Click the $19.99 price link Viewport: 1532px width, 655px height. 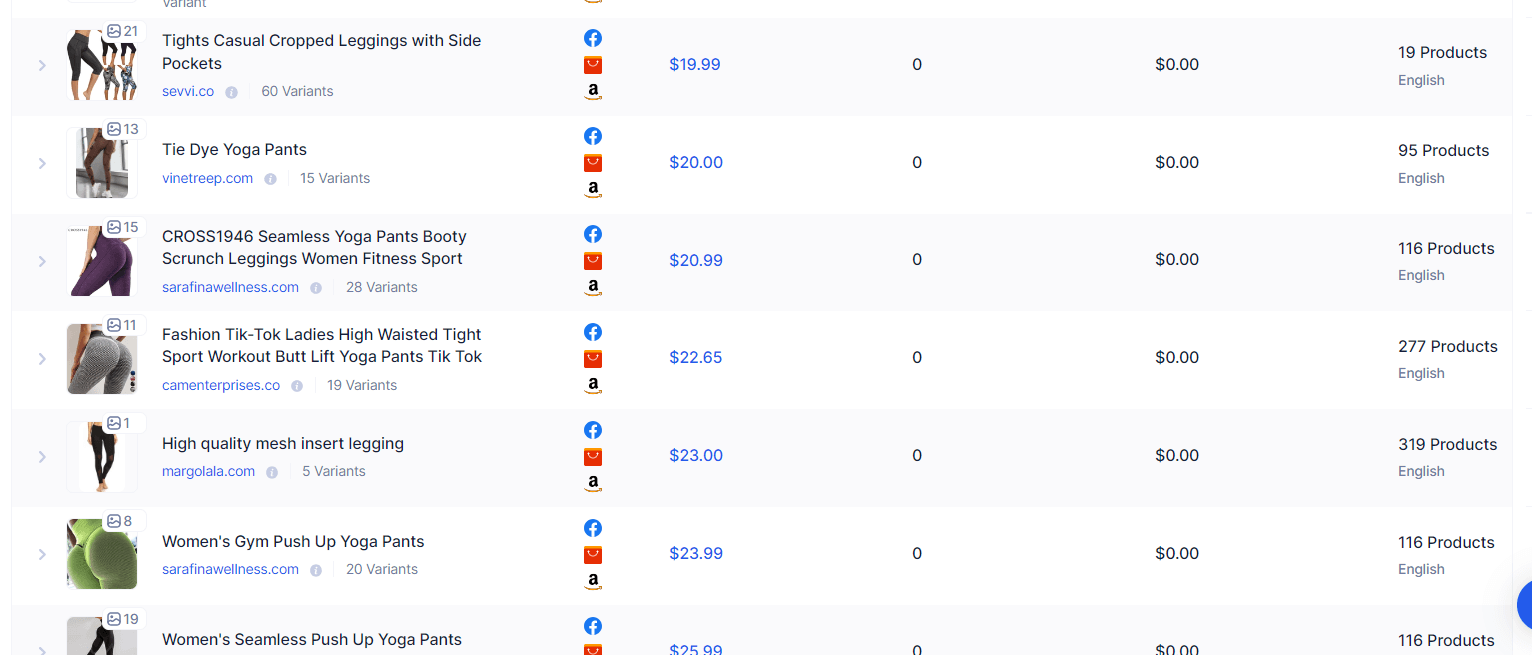tap(696, 64)
